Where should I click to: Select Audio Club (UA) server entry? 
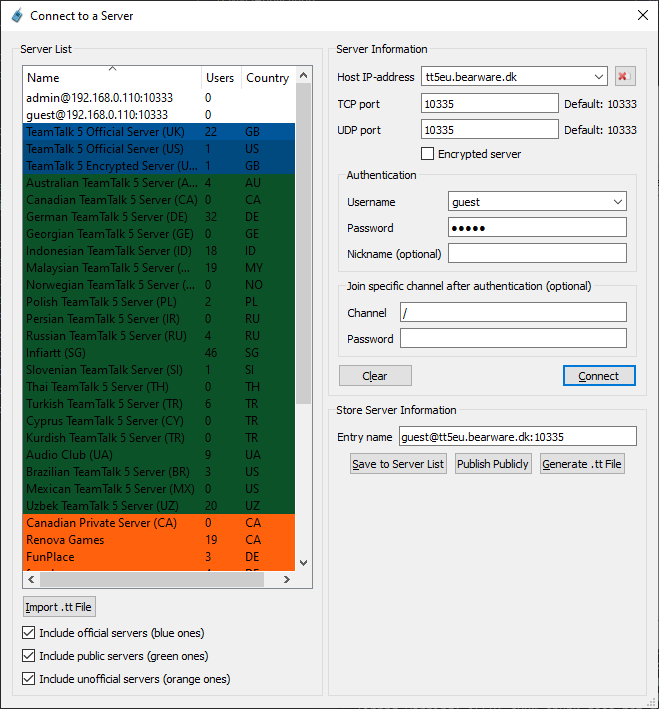click(x=159, y=455)
